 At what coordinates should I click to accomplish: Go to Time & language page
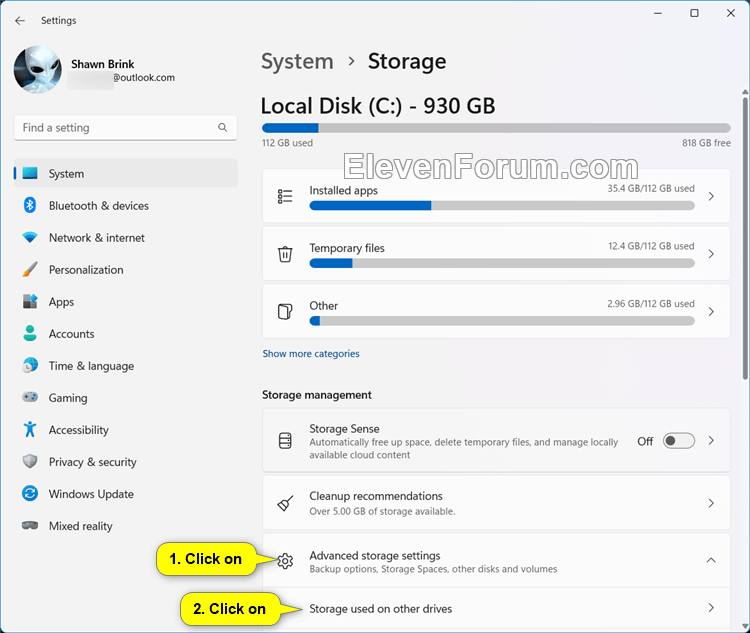point(125,366)
